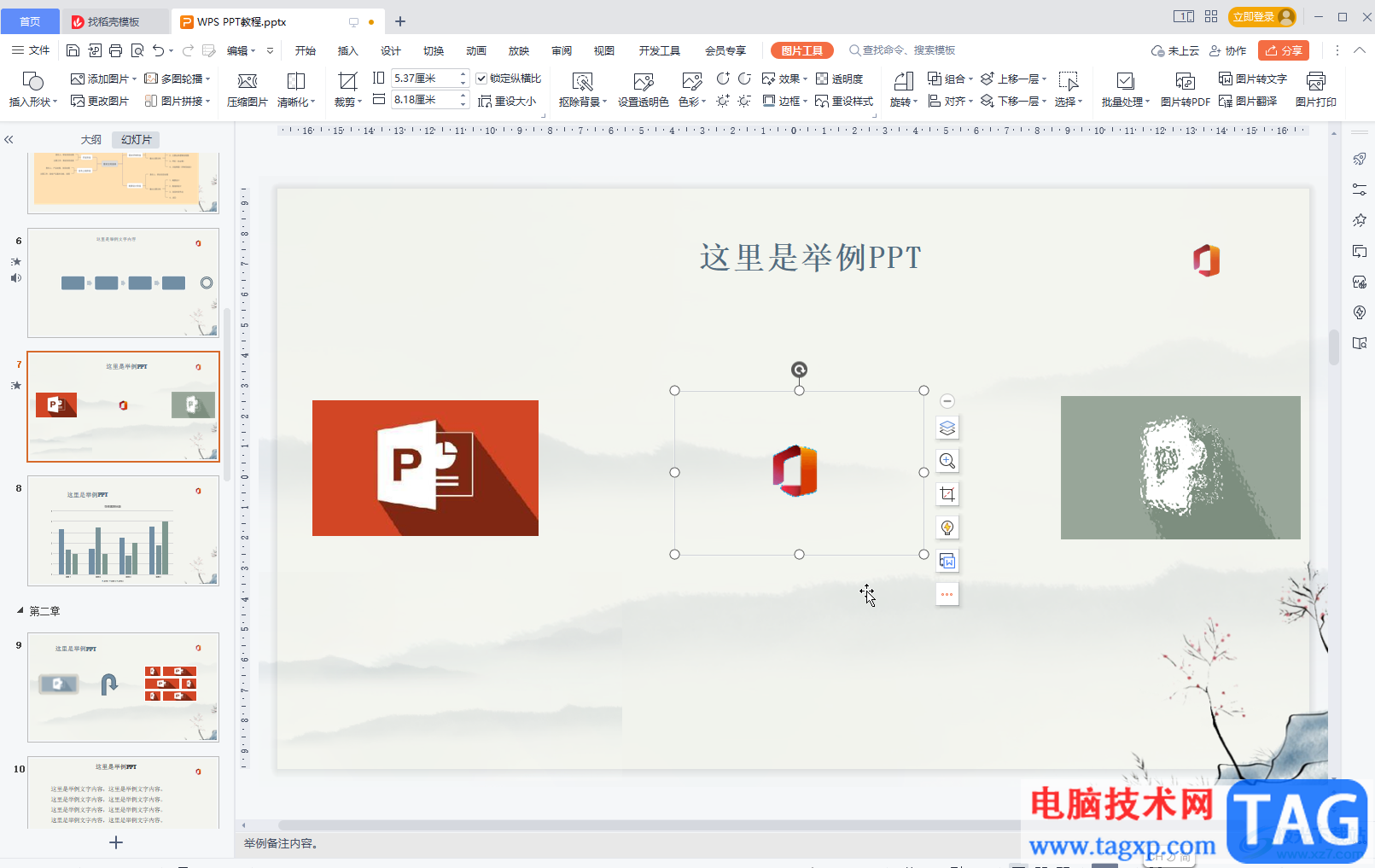The width and height of the screenshot is (1375, 868).
Task: Click Picture Print icon
Action: point(1315,89)
